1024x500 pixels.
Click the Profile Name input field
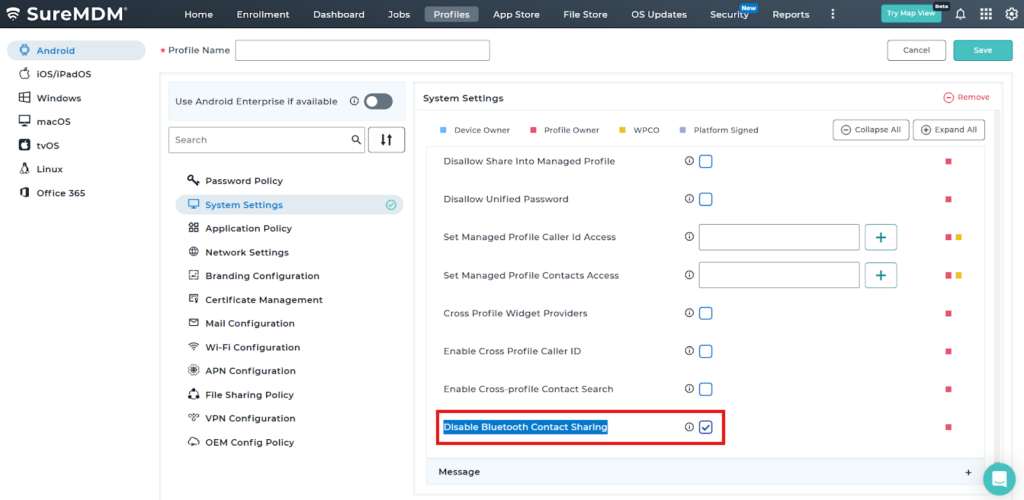(x=362, y=50)
